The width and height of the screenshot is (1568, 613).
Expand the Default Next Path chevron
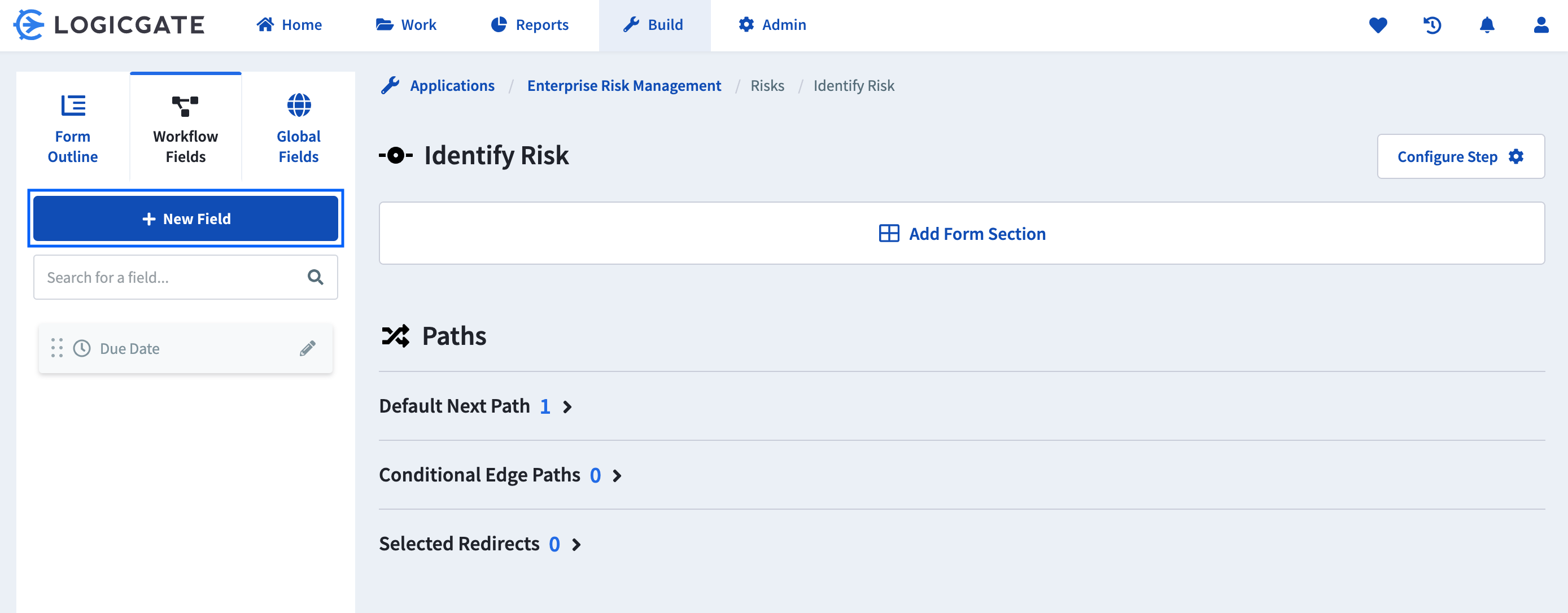click(567, 406)
